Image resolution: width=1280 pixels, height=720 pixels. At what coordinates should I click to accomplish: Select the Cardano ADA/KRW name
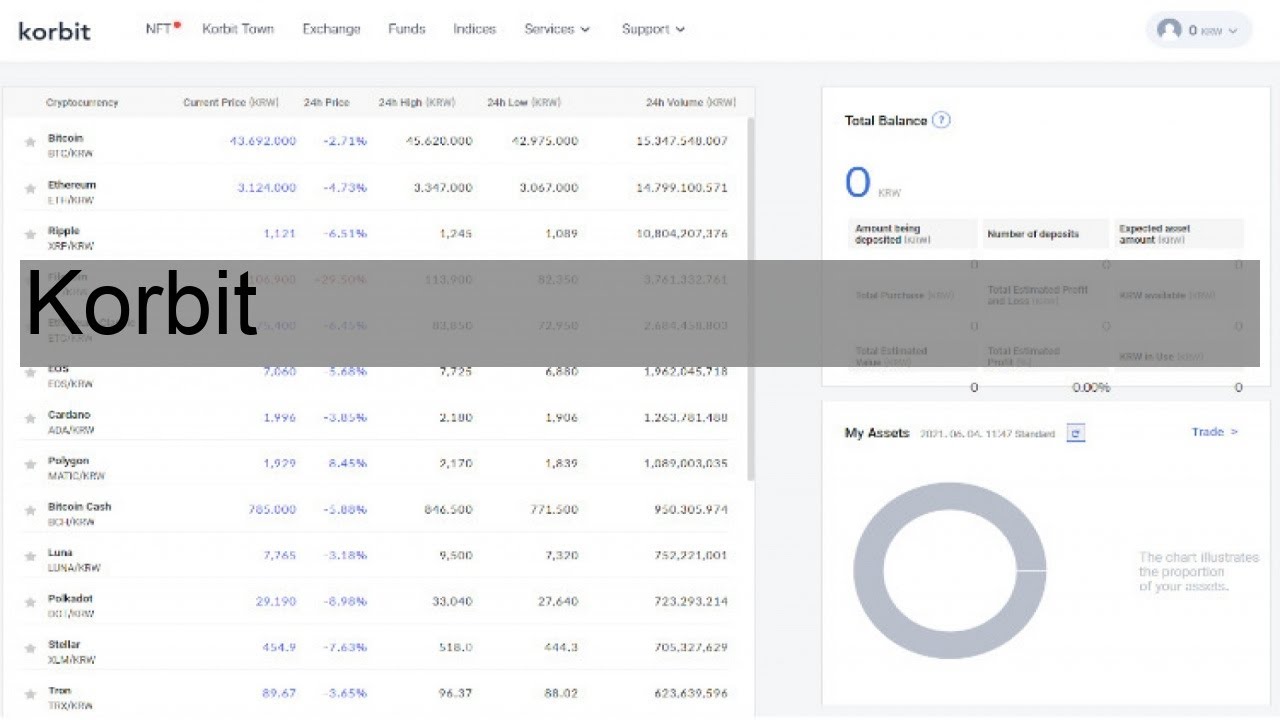tap(71, 422)
